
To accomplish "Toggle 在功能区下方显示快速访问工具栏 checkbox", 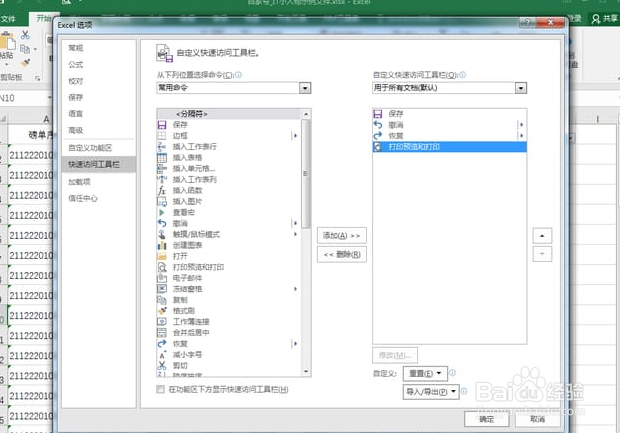I will (x=161, y=390).
